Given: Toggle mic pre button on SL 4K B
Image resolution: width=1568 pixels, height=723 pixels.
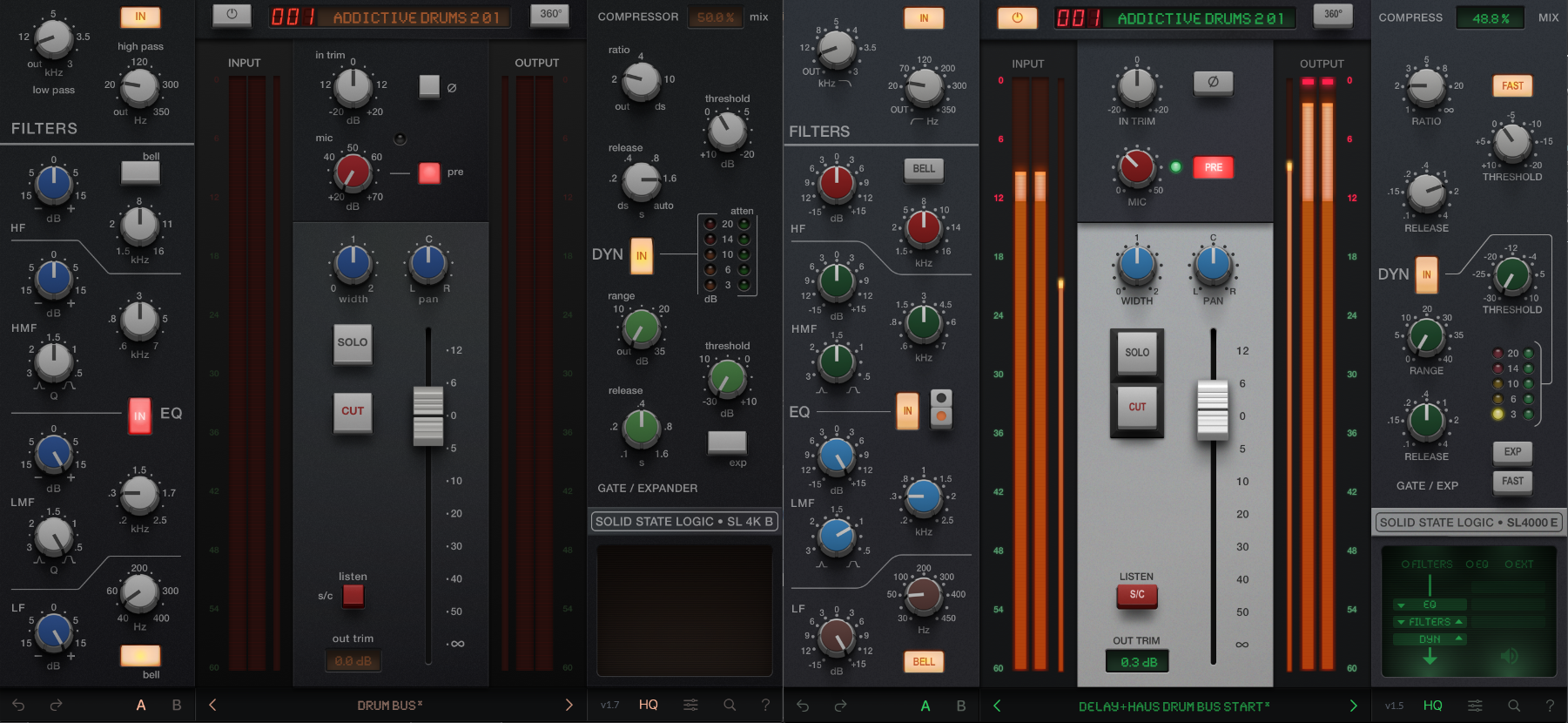Looking at the screenshot, I should 429,172.
